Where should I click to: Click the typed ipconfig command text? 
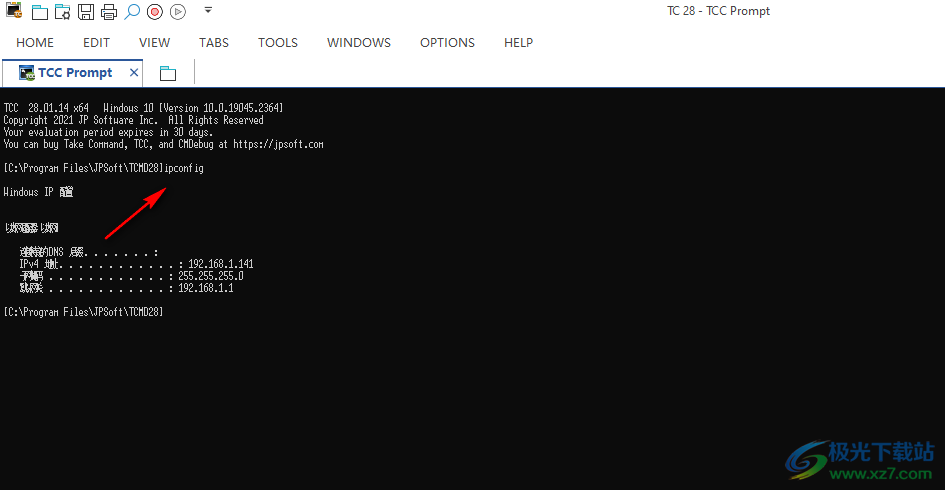pyautogui.click(x=184, y=168)
